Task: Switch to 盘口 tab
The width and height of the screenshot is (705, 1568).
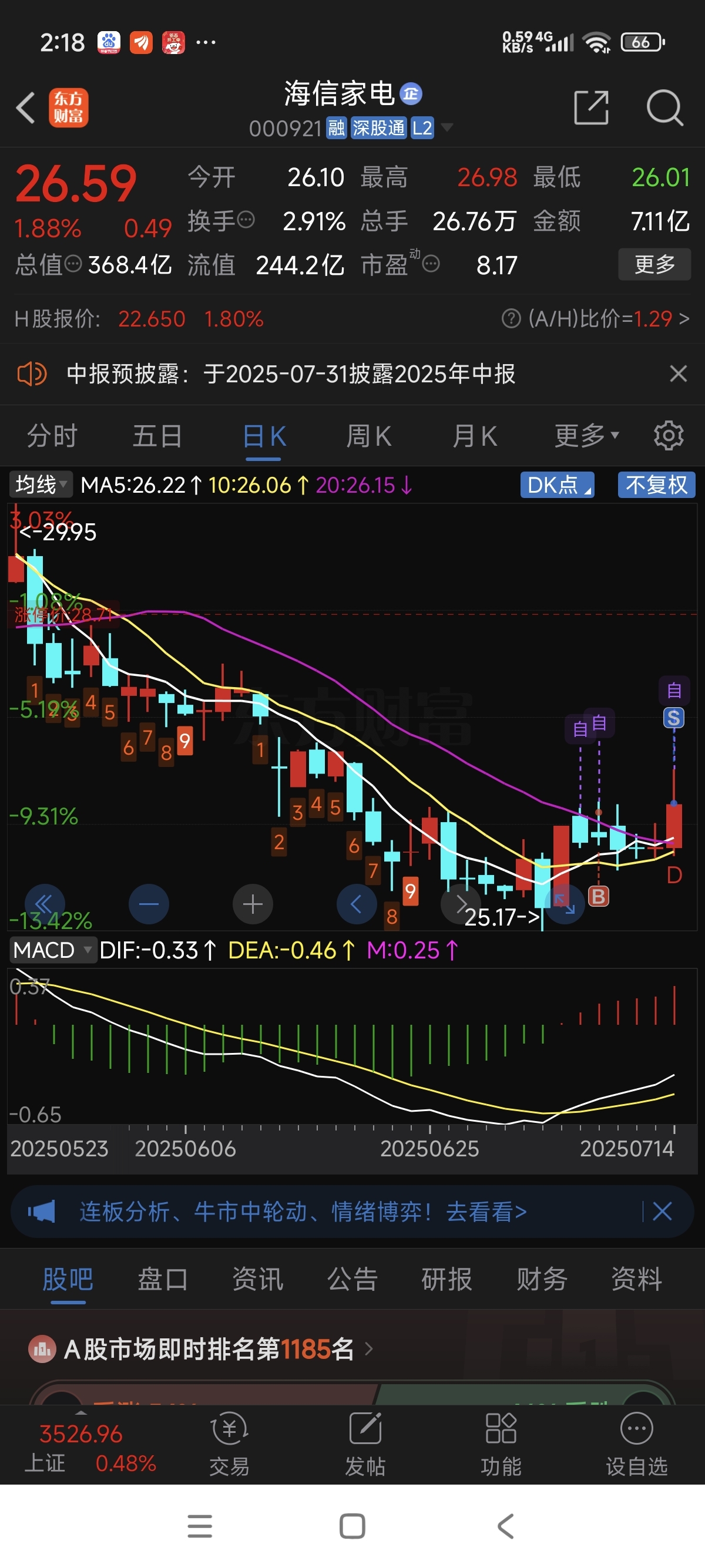Action: tap(163, 1279)
